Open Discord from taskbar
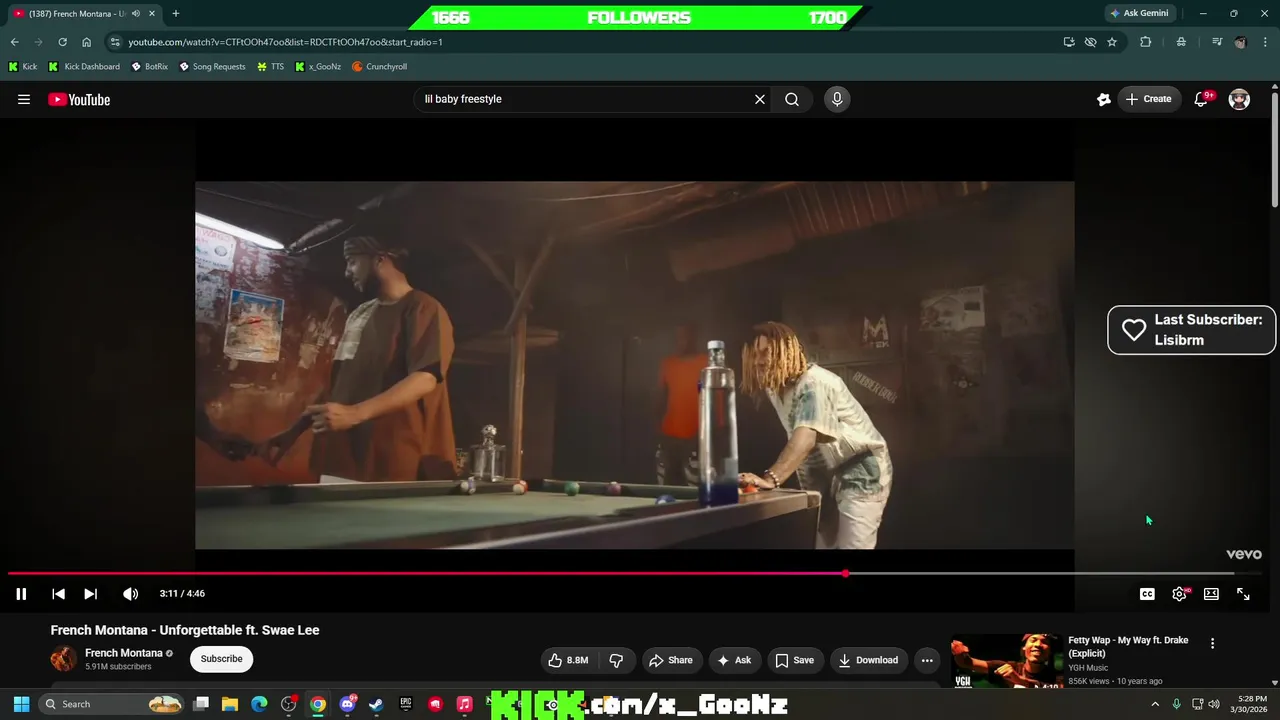The image size is (1280, 720). (x=347, y=704)
